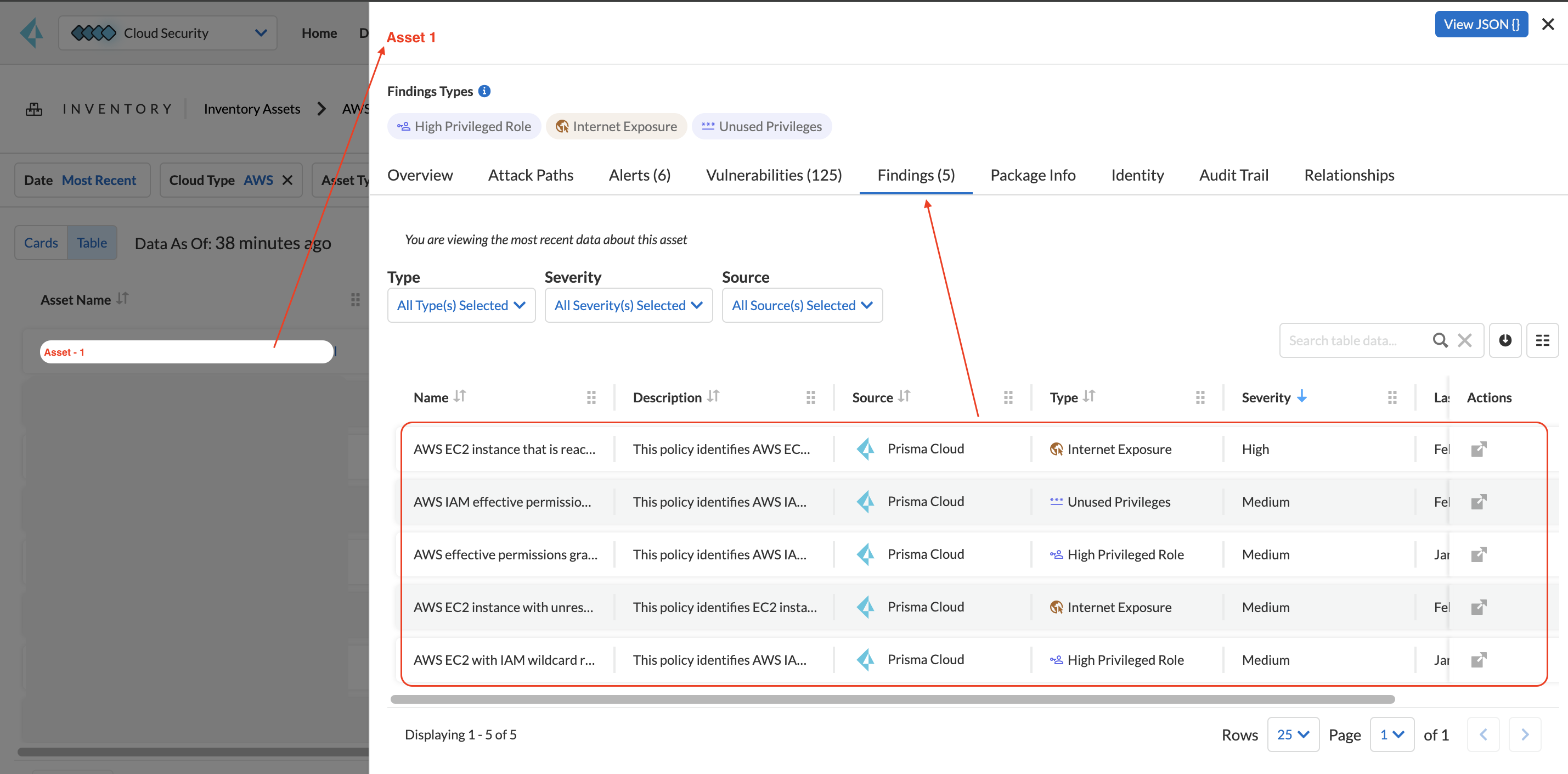
Task: Click the Unused Privileges findings chip
Action: (x=762, y=127)
